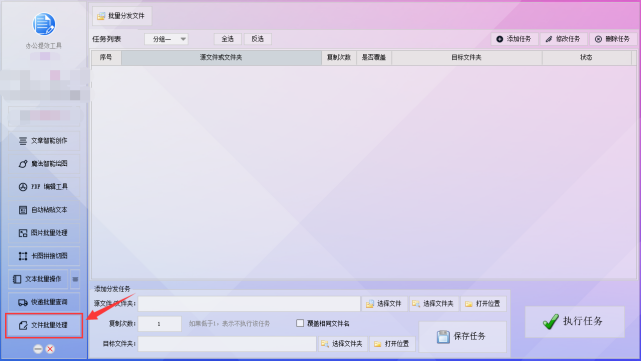The height and width of the screenshot is (361, 642).
Task: Open the PDF 编辑工具 sidebar item
Action: pyautogui.click(x=44, y=187)
